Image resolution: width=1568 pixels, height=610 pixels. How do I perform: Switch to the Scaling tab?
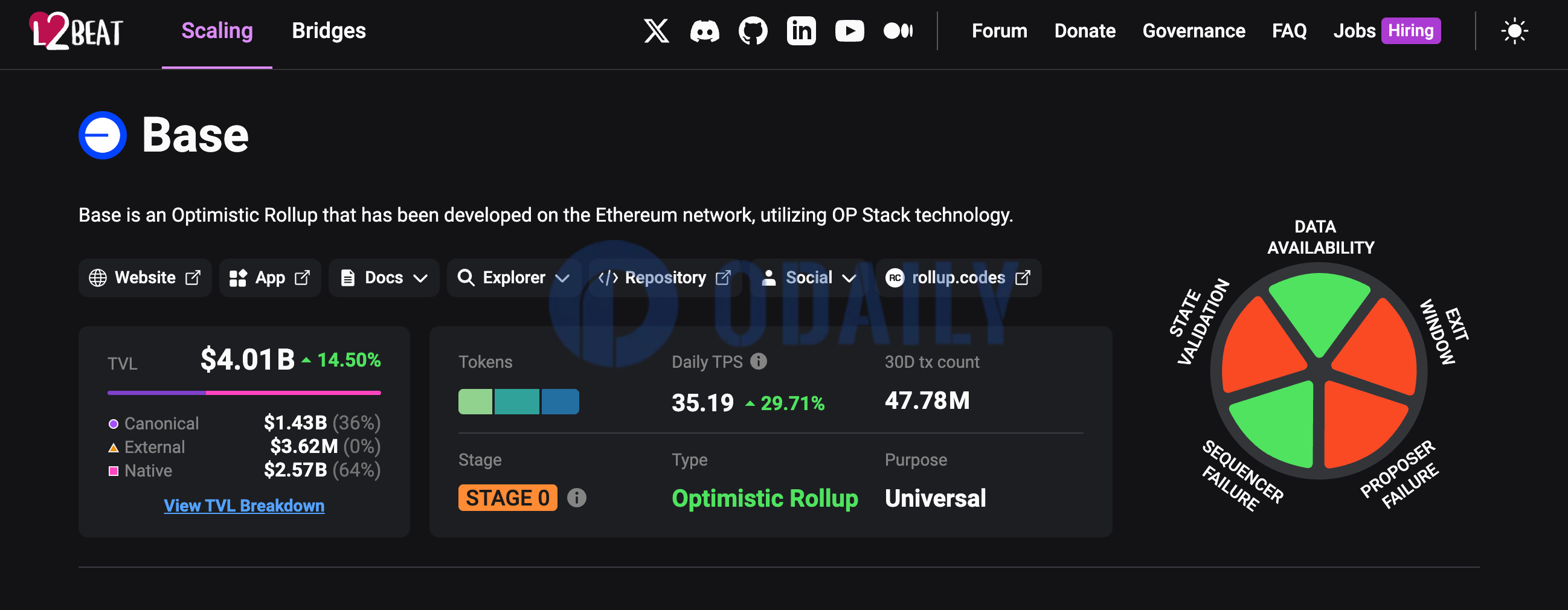217,31
